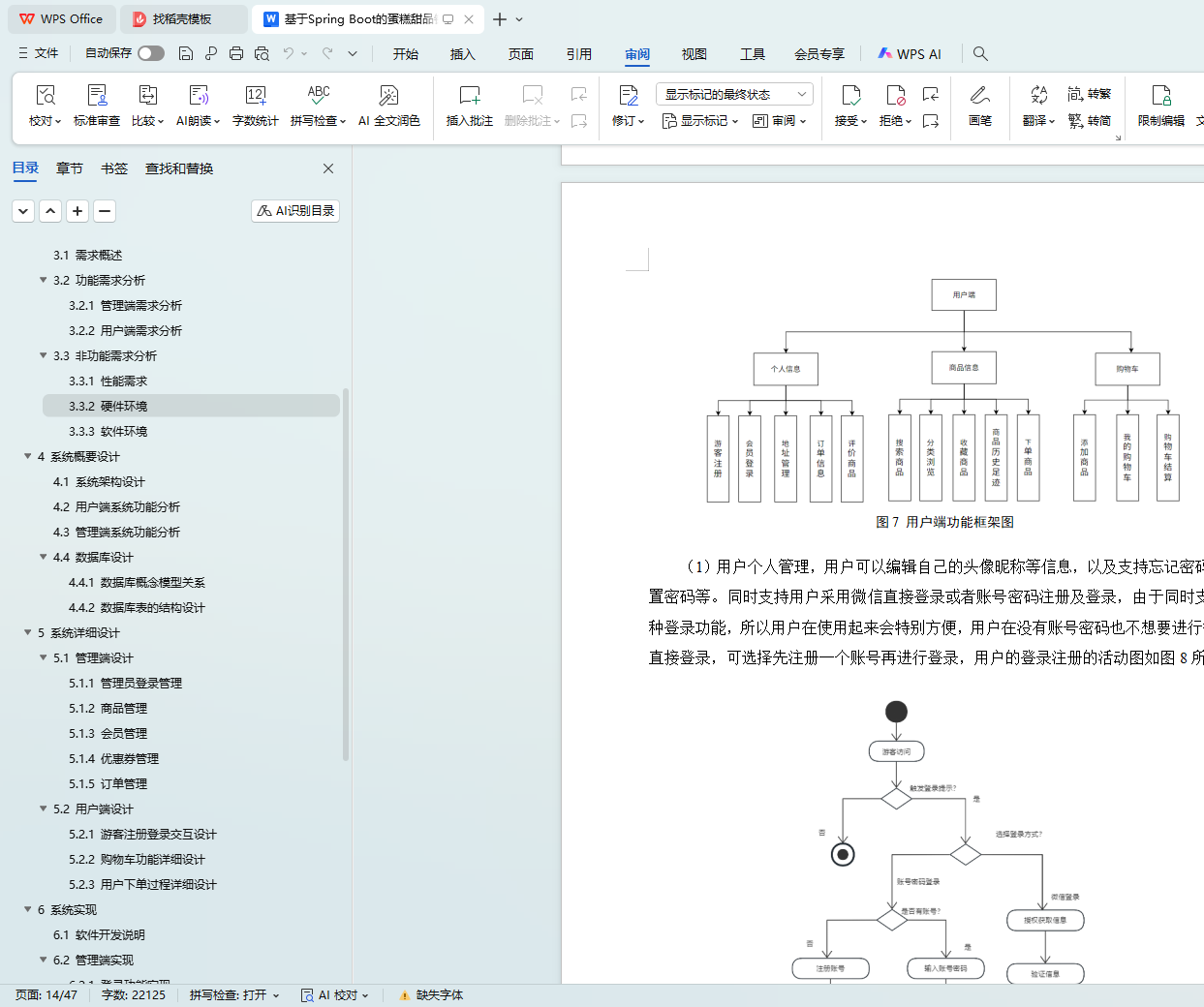Open the 拼写检查: 打开 status dropdown

click(x=234, y=994)
